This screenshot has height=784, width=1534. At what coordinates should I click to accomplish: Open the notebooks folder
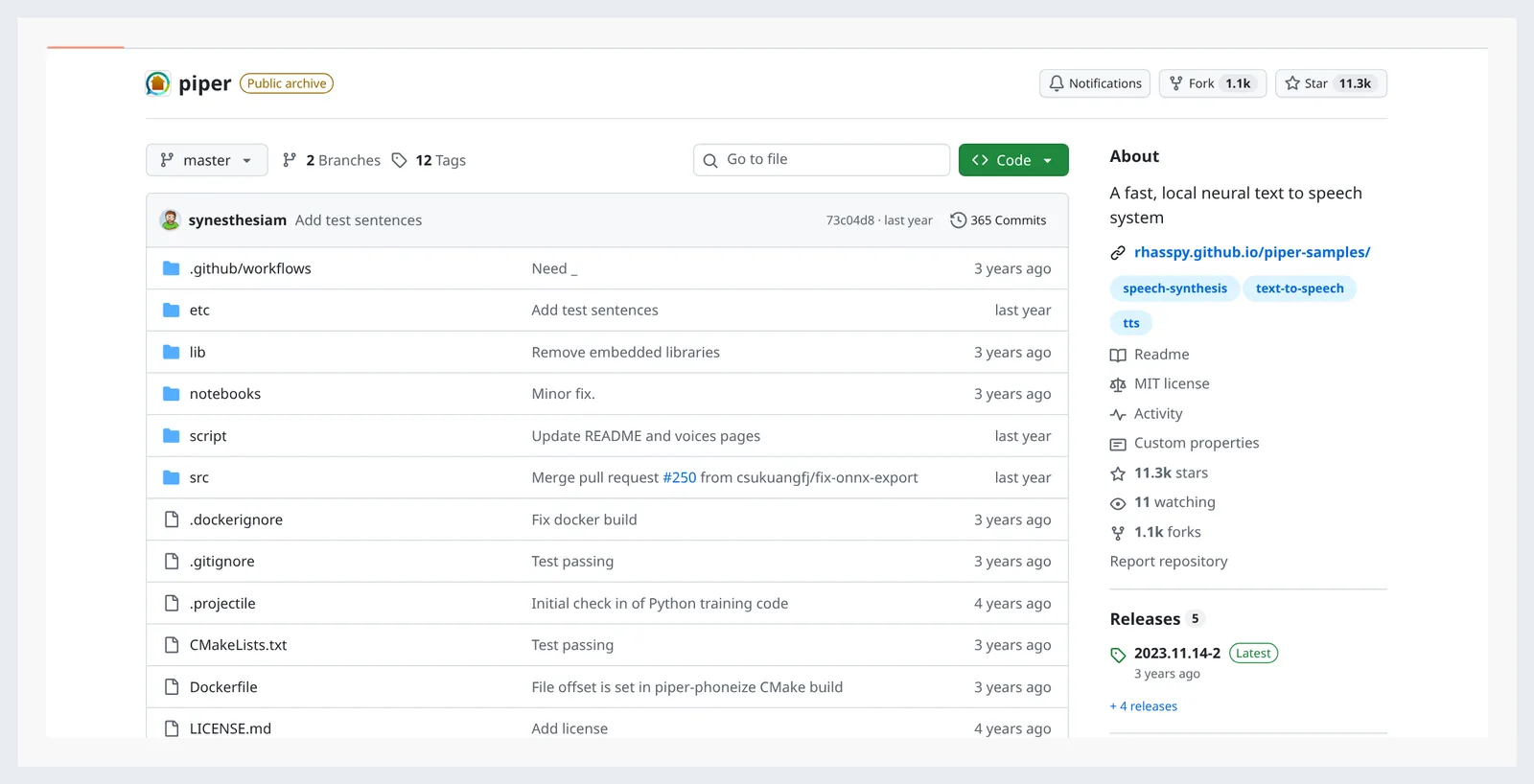pyautogui.click(x=225, y=394)
